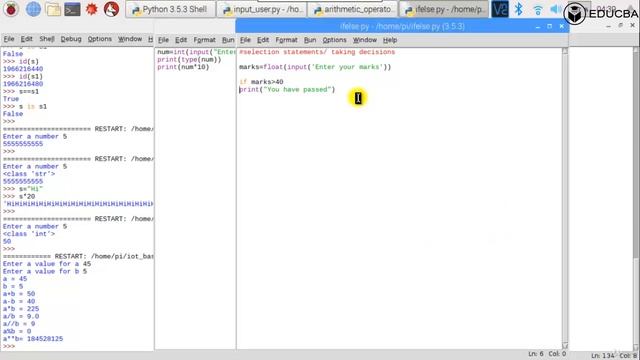Click 'Ln: 134' status in background window
Image resolution: width=640 pixels, height=360 pixels.
coord(603,356)
